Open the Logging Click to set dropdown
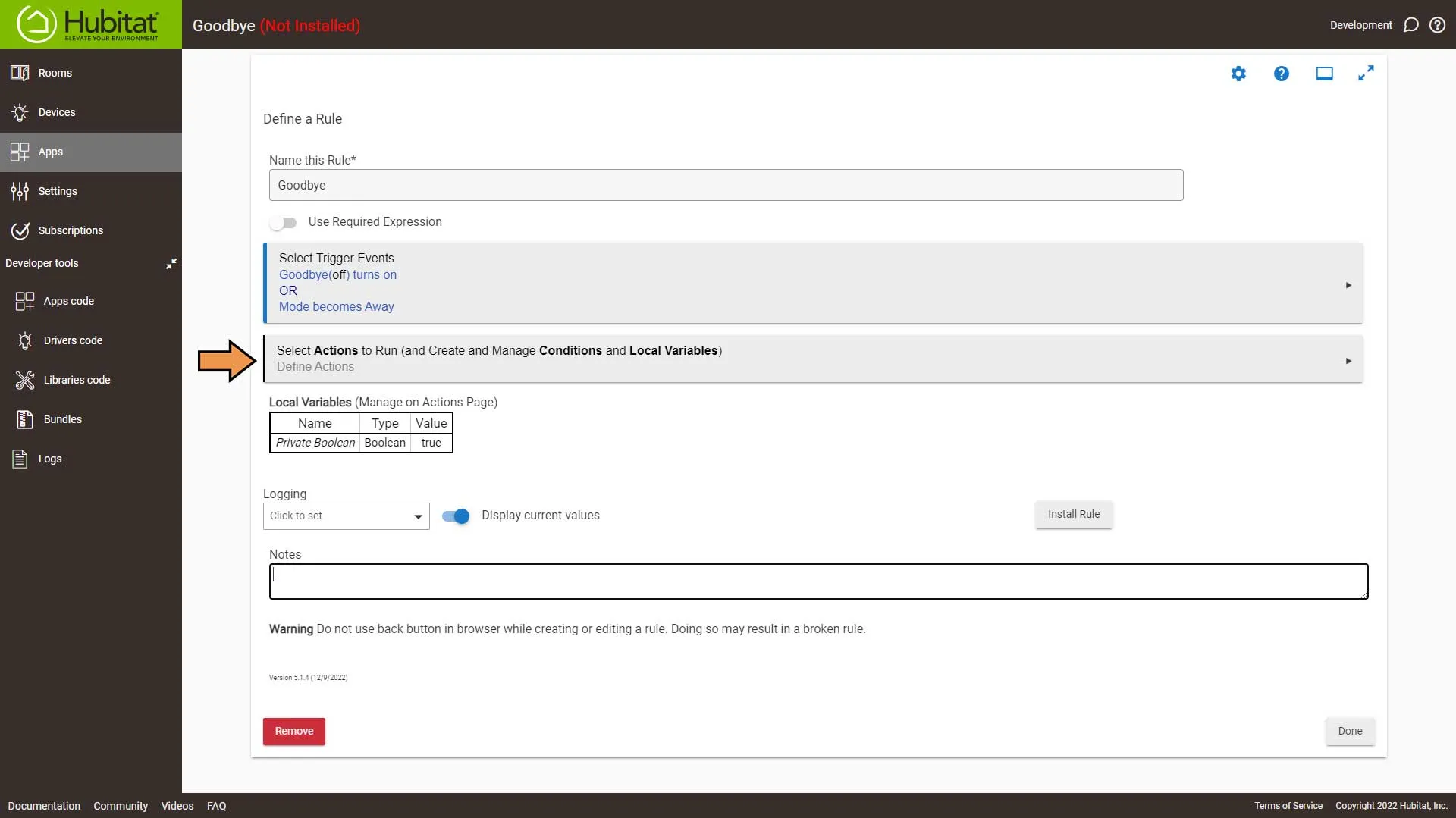The width and height of the screenshot is (1456, 818). pyautogui.click(x=346, y=516)
